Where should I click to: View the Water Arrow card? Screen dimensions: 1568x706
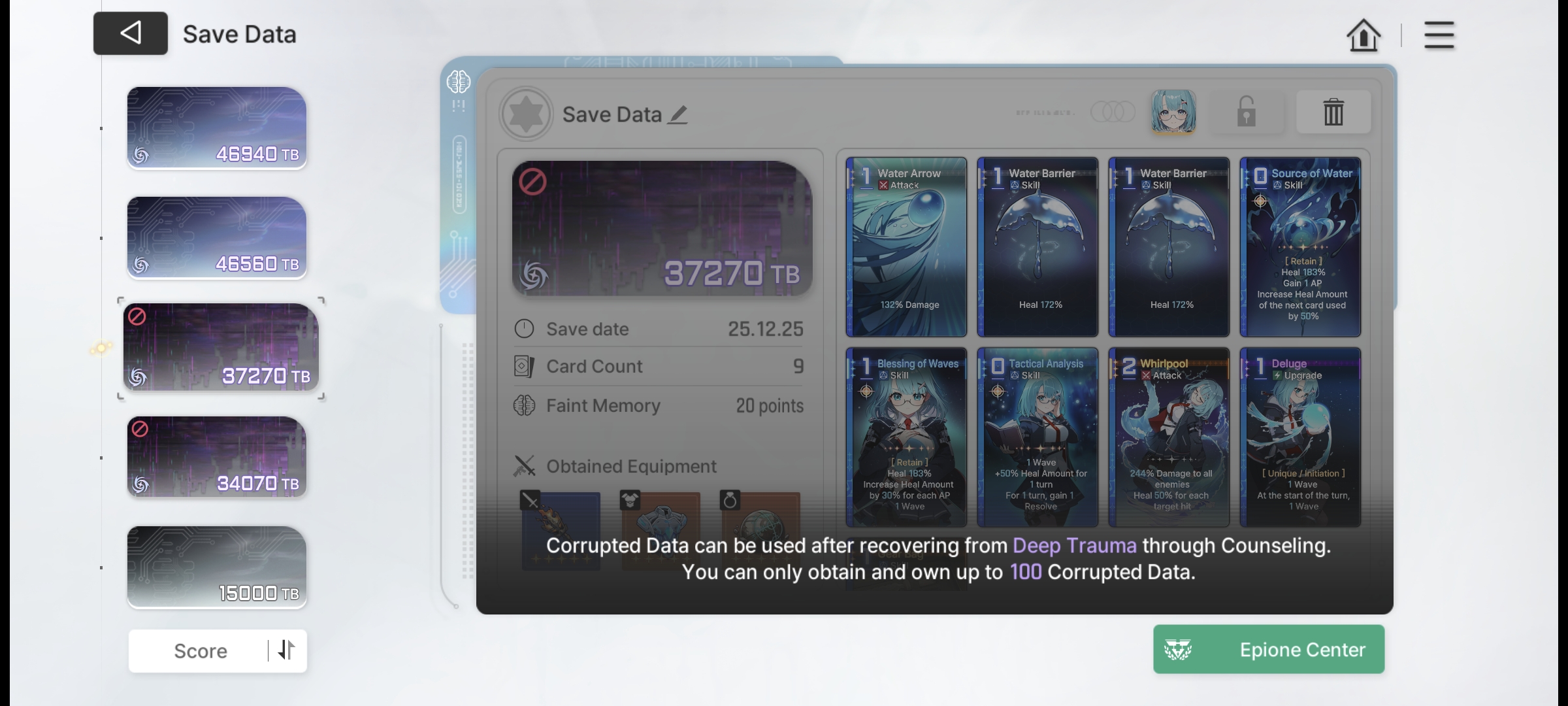pos(906,247)
